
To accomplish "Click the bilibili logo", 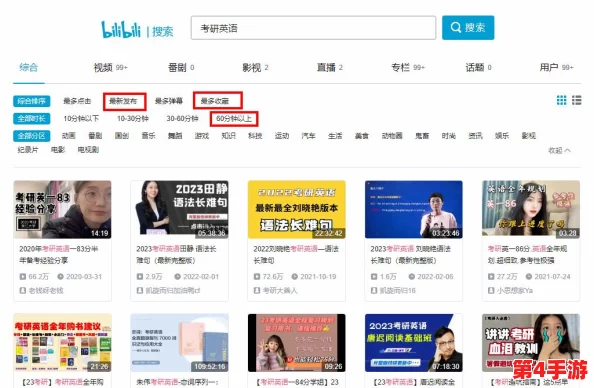I will click(x=121, y=29).
